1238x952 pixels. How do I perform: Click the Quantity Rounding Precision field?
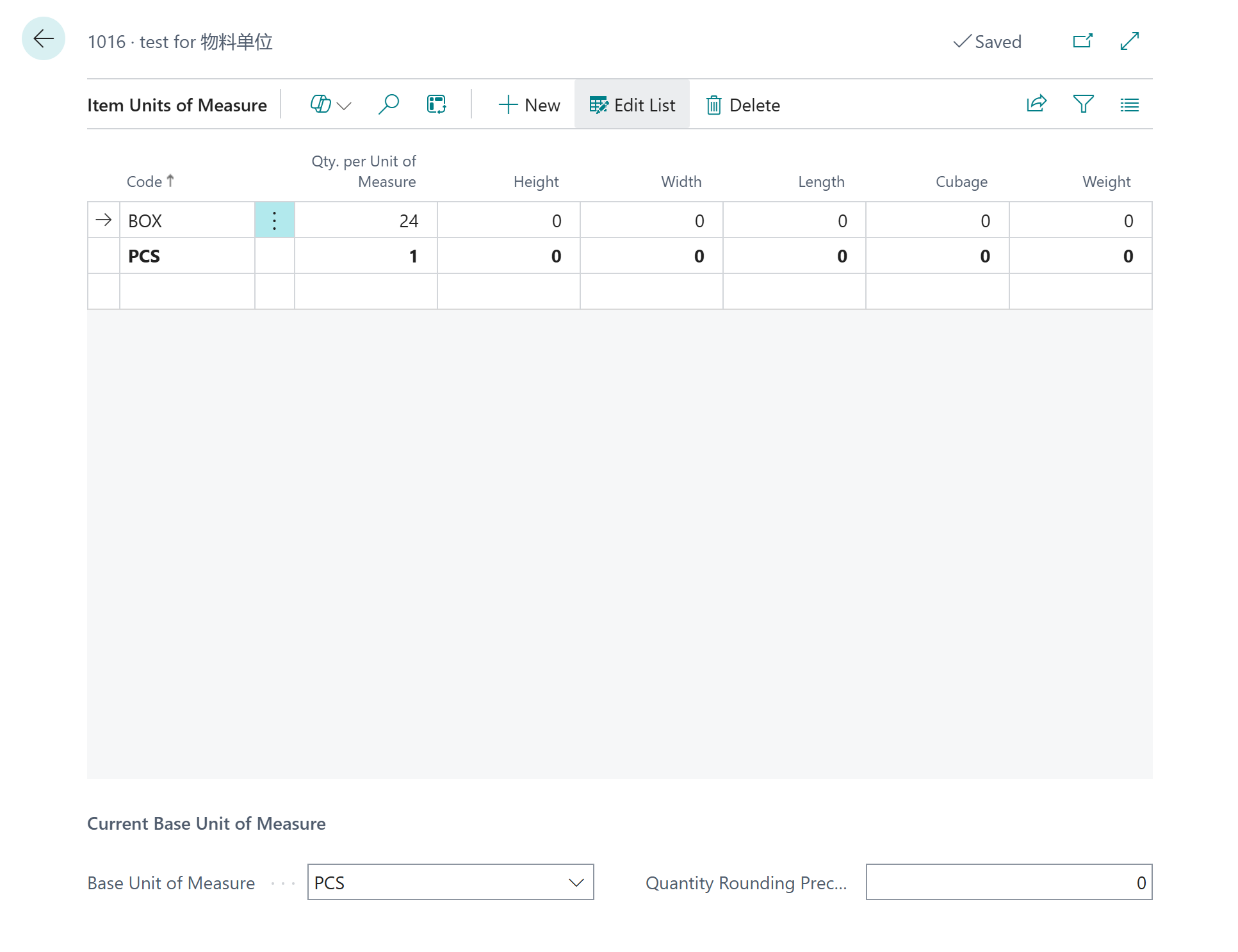(1008, 883)
